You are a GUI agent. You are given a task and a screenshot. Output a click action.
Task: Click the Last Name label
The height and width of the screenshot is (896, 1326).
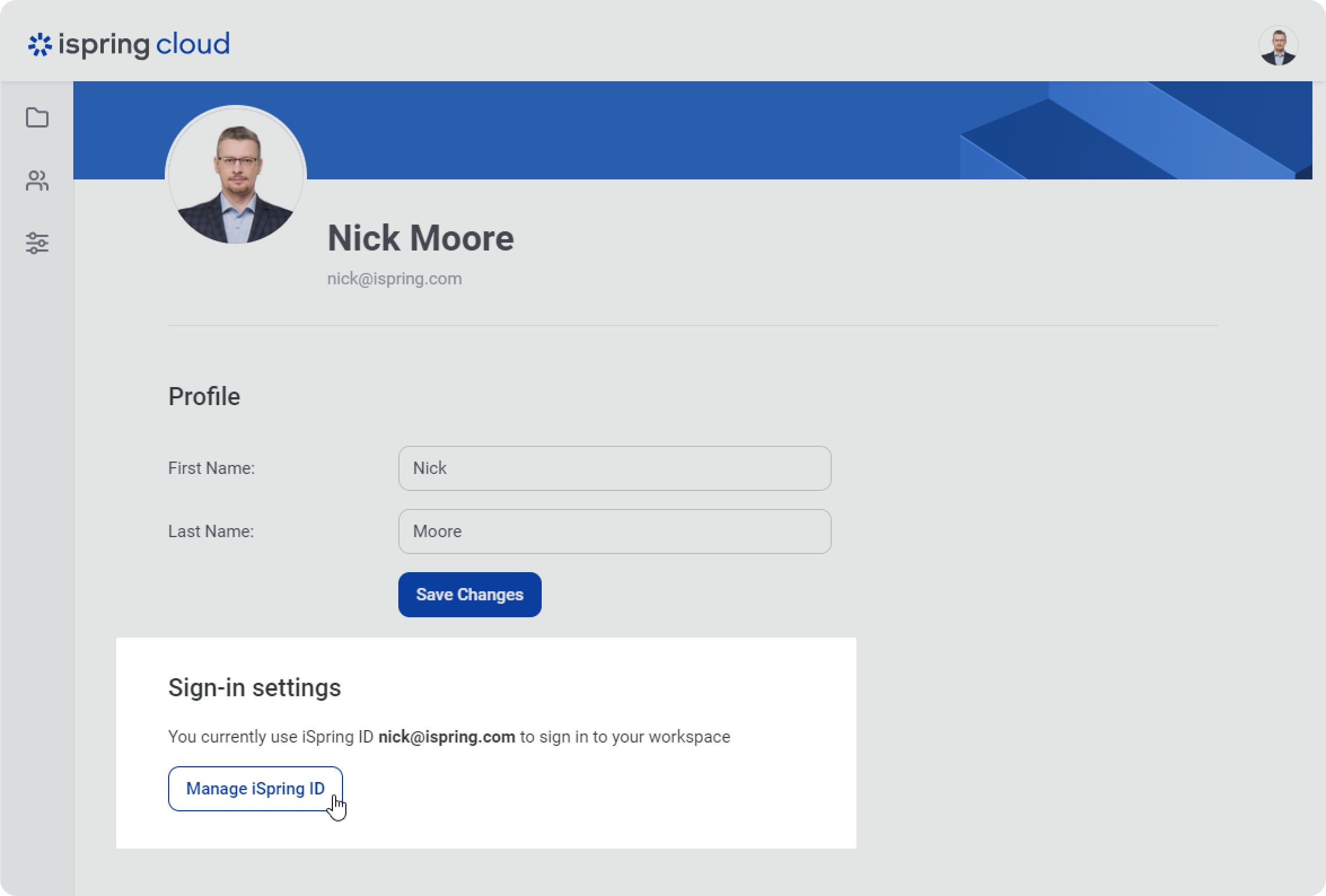210,532
